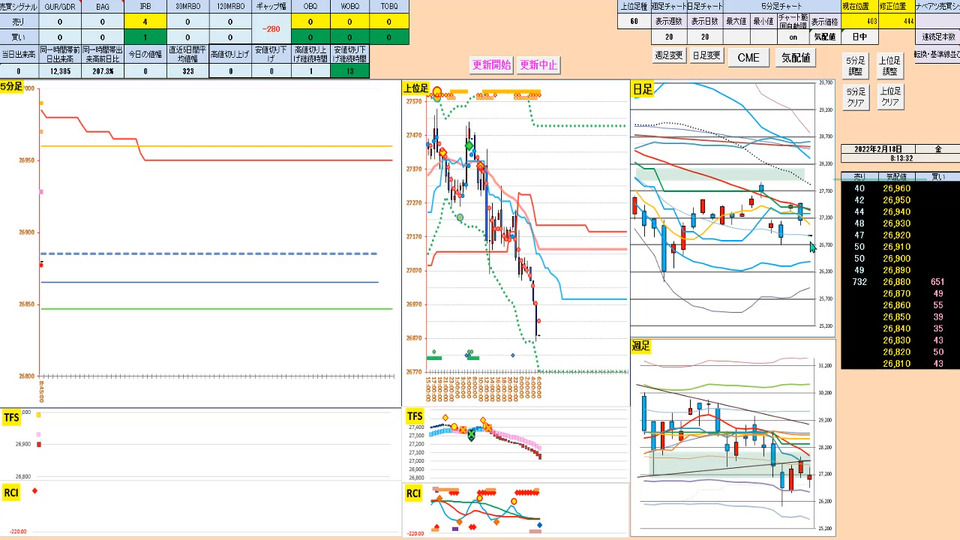Select the empty 最小値 input cell

click(x=763, y=37)
